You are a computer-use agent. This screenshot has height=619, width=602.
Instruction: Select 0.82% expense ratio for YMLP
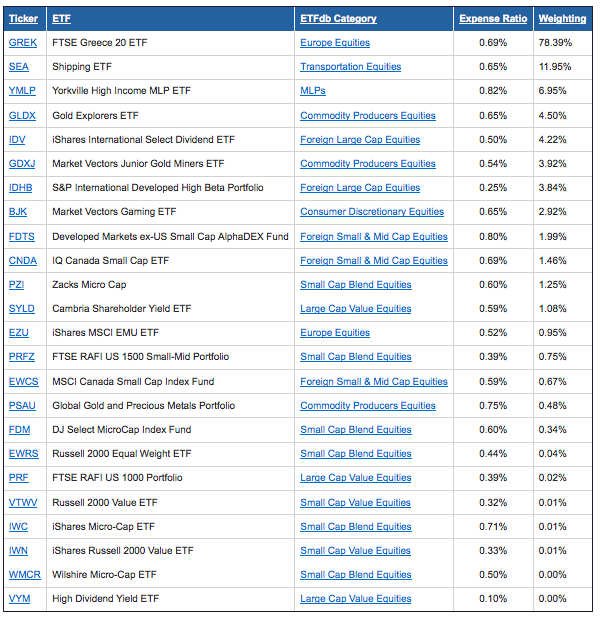pos(493,91)
